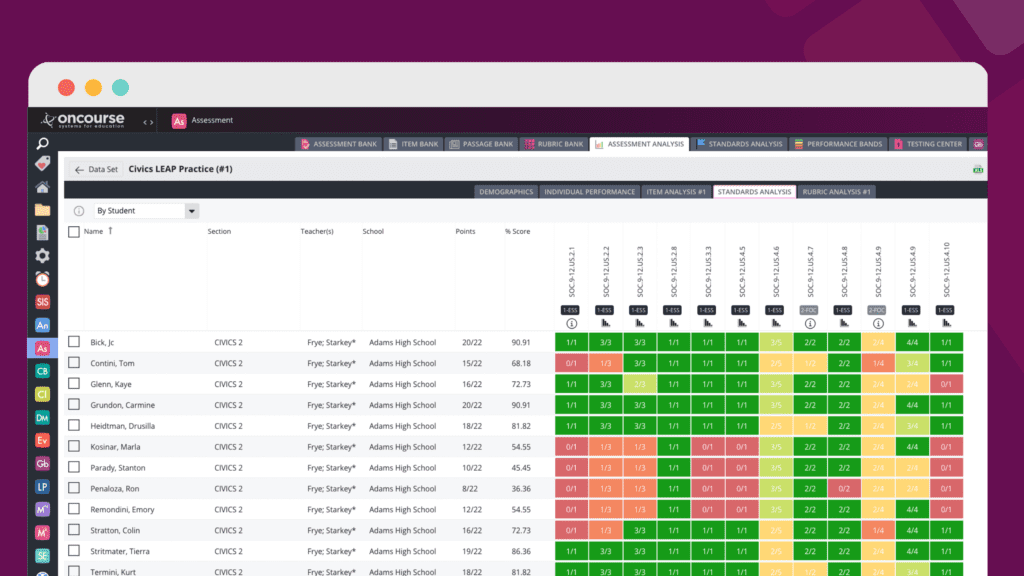This screenshot has height=576, width=1024.
Task: Open the Performance Bands tab
Action: coord(838,144)
